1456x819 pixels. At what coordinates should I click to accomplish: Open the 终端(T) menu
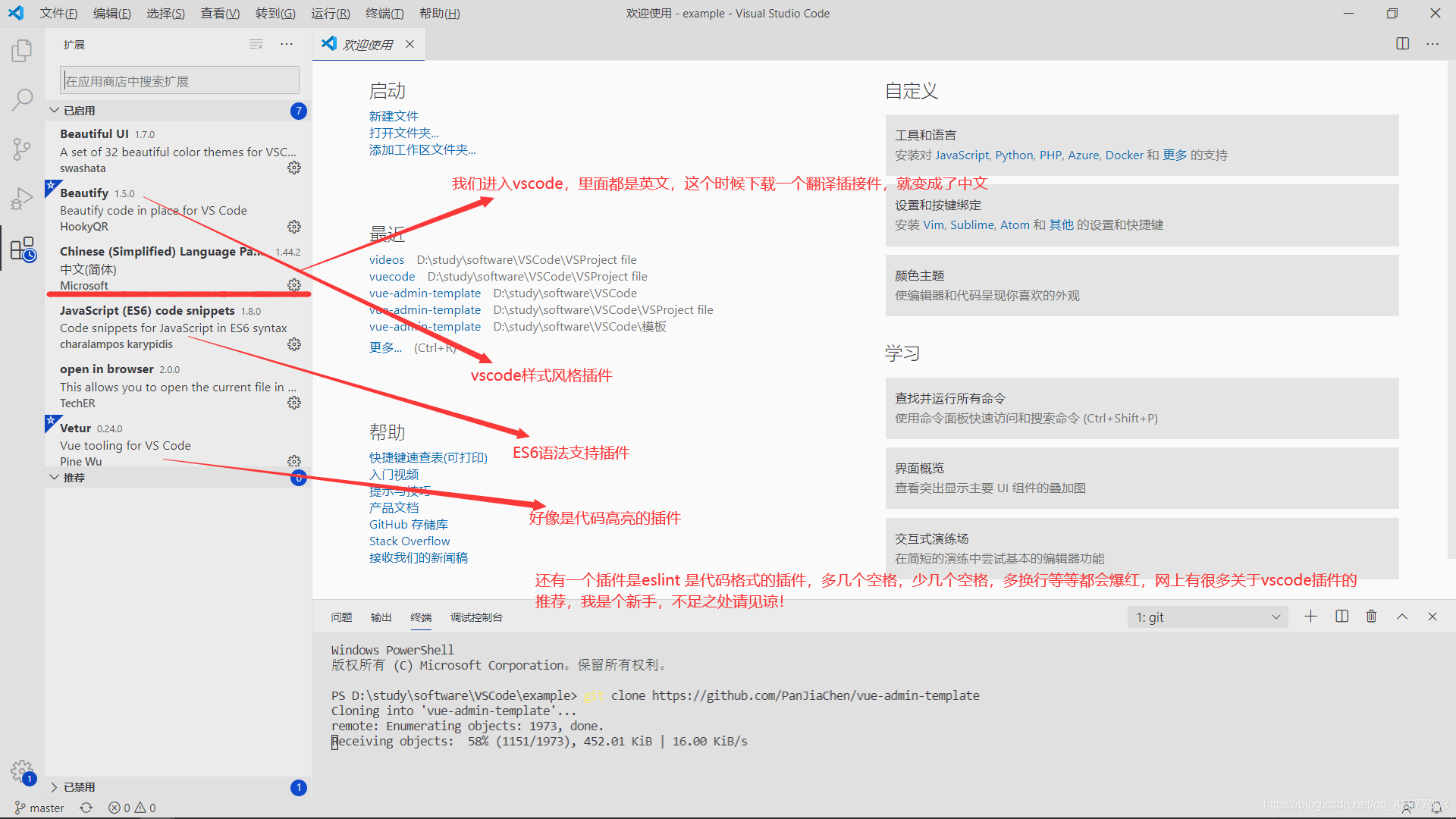coord(384,14)
